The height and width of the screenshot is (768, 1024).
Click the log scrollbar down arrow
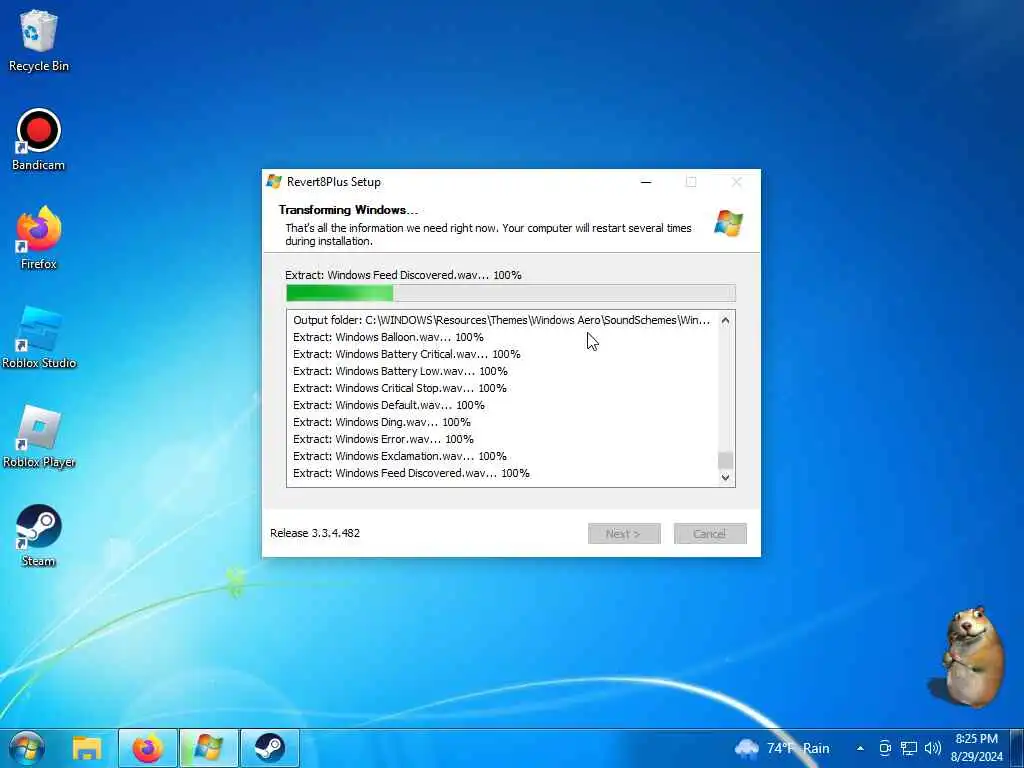click(x=725, y=477)
